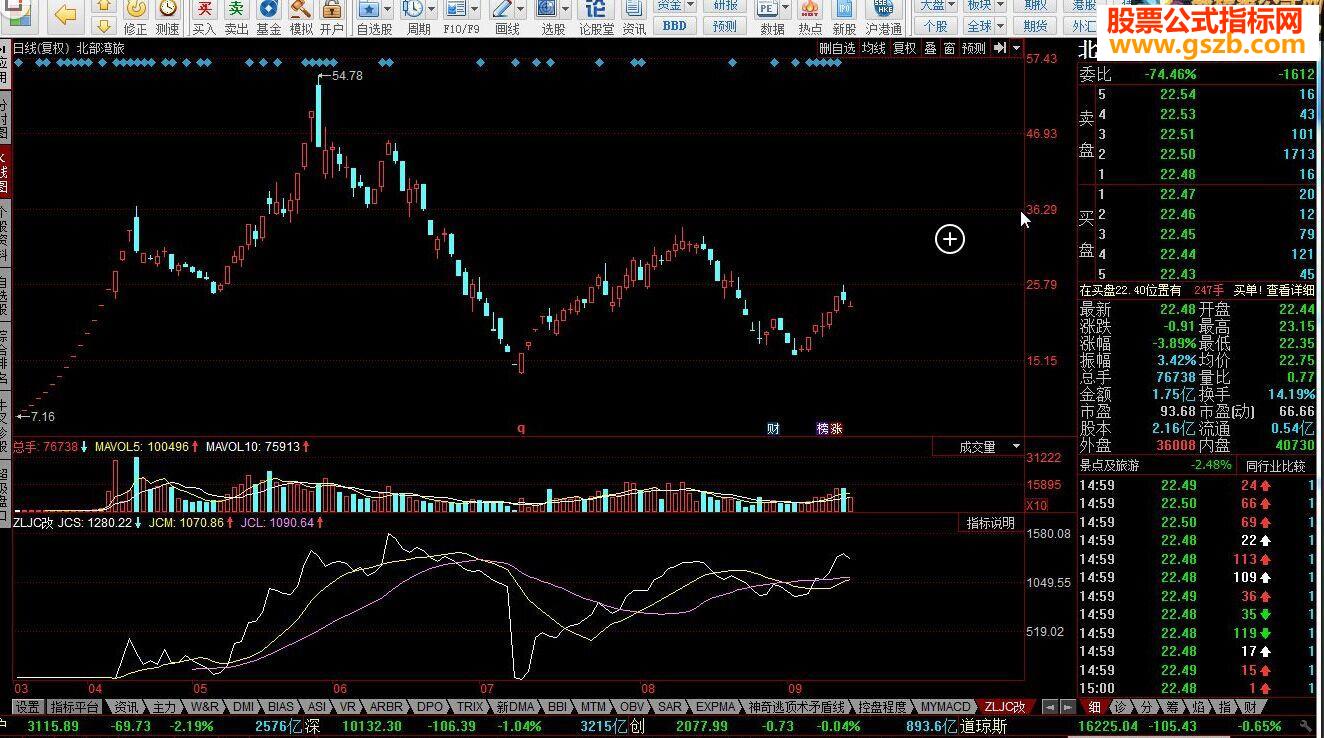Select the 细 detail tab
1324x738 pixels.
coord(1094,707)
